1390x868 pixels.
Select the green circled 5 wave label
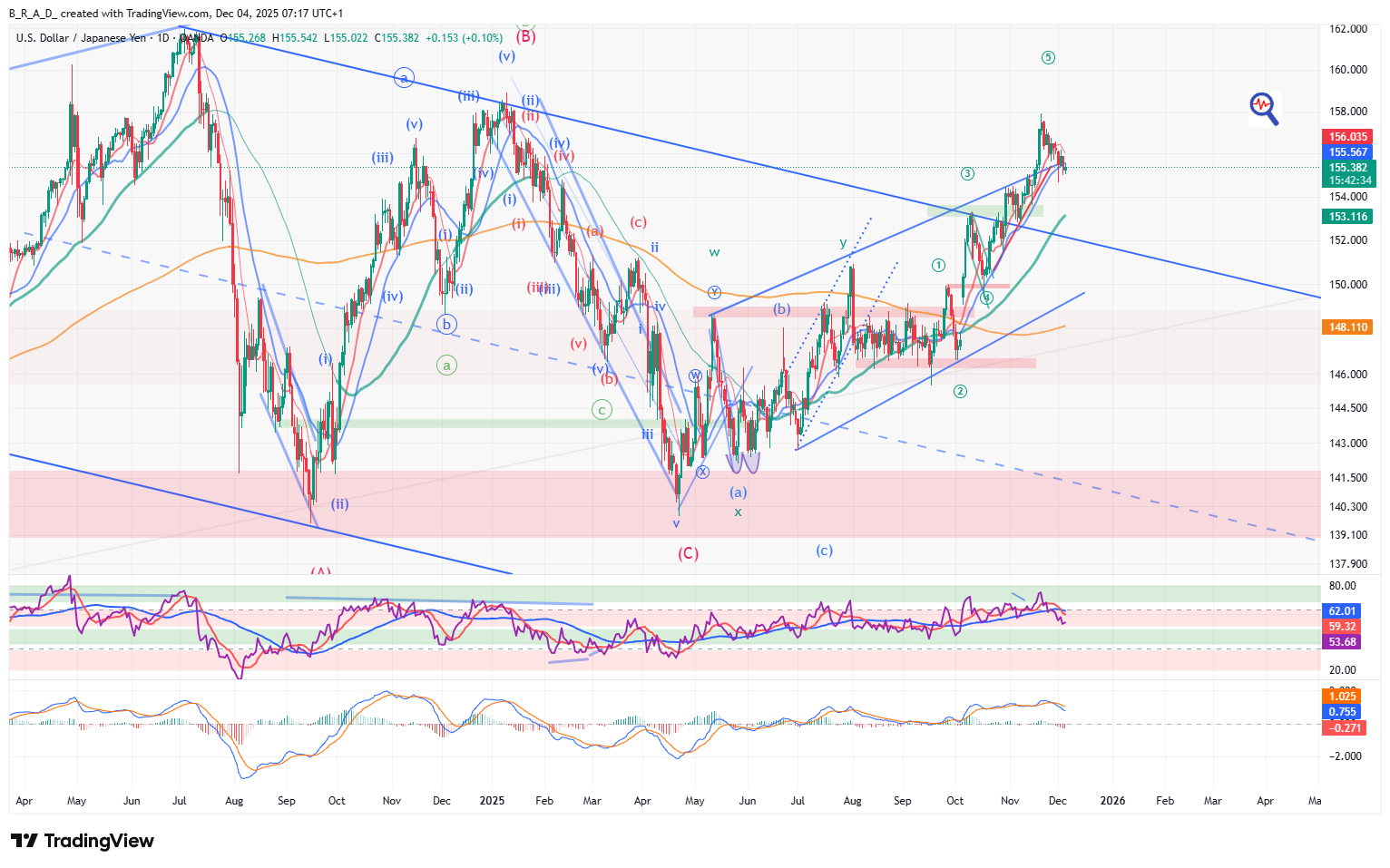(x=1048, y=58)
